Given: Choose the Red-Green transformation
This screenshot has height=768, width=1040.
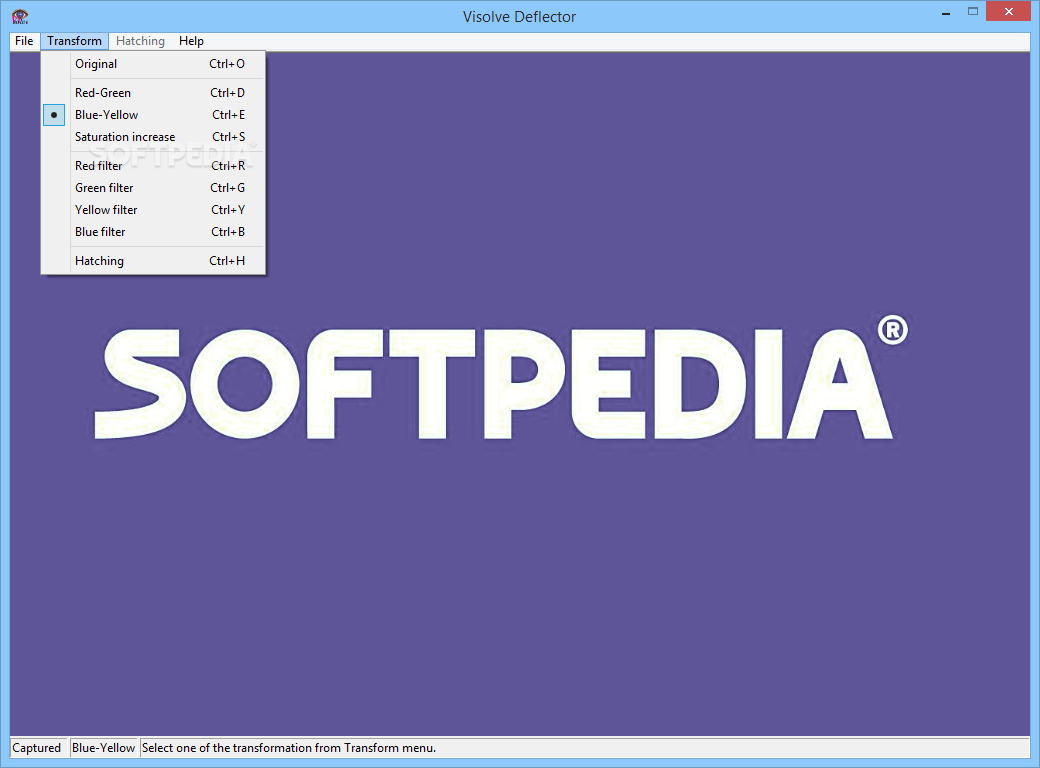Looking at the screenshot, I should click(153, 93).
